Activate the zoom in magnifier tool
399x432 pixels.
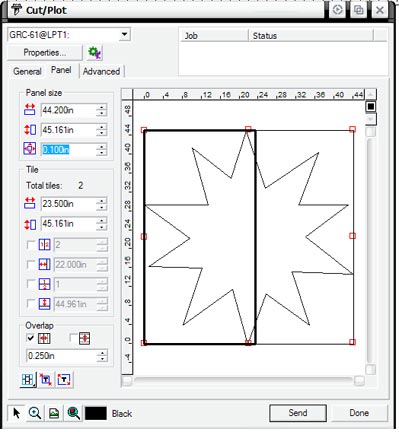[x=35, y=413]
